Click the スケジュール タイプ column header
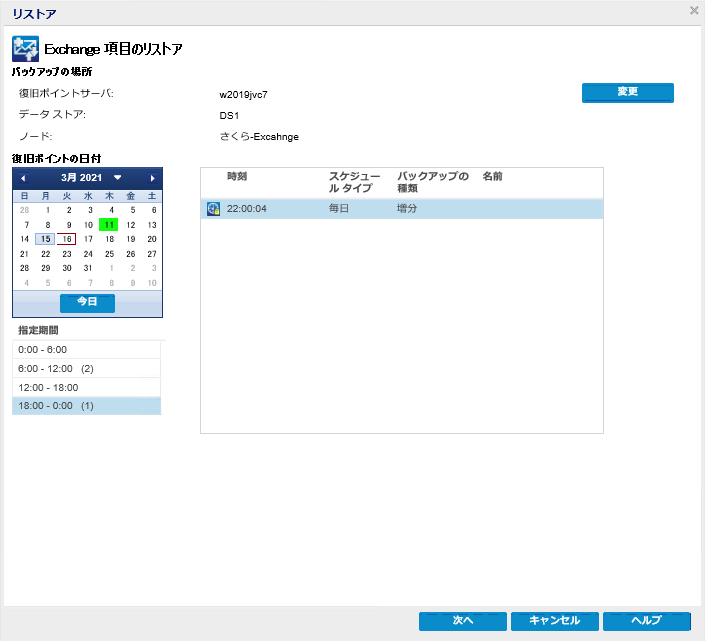Screen dimensions: 705x641 click(x=354, y=182)
